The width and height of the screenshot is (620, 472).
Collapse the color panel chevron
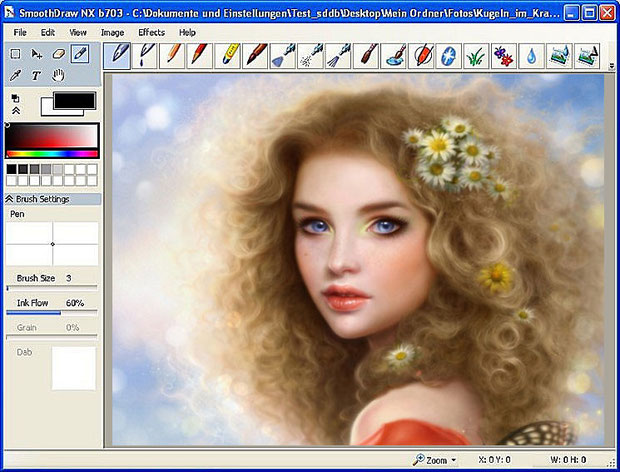click(15, 111)
